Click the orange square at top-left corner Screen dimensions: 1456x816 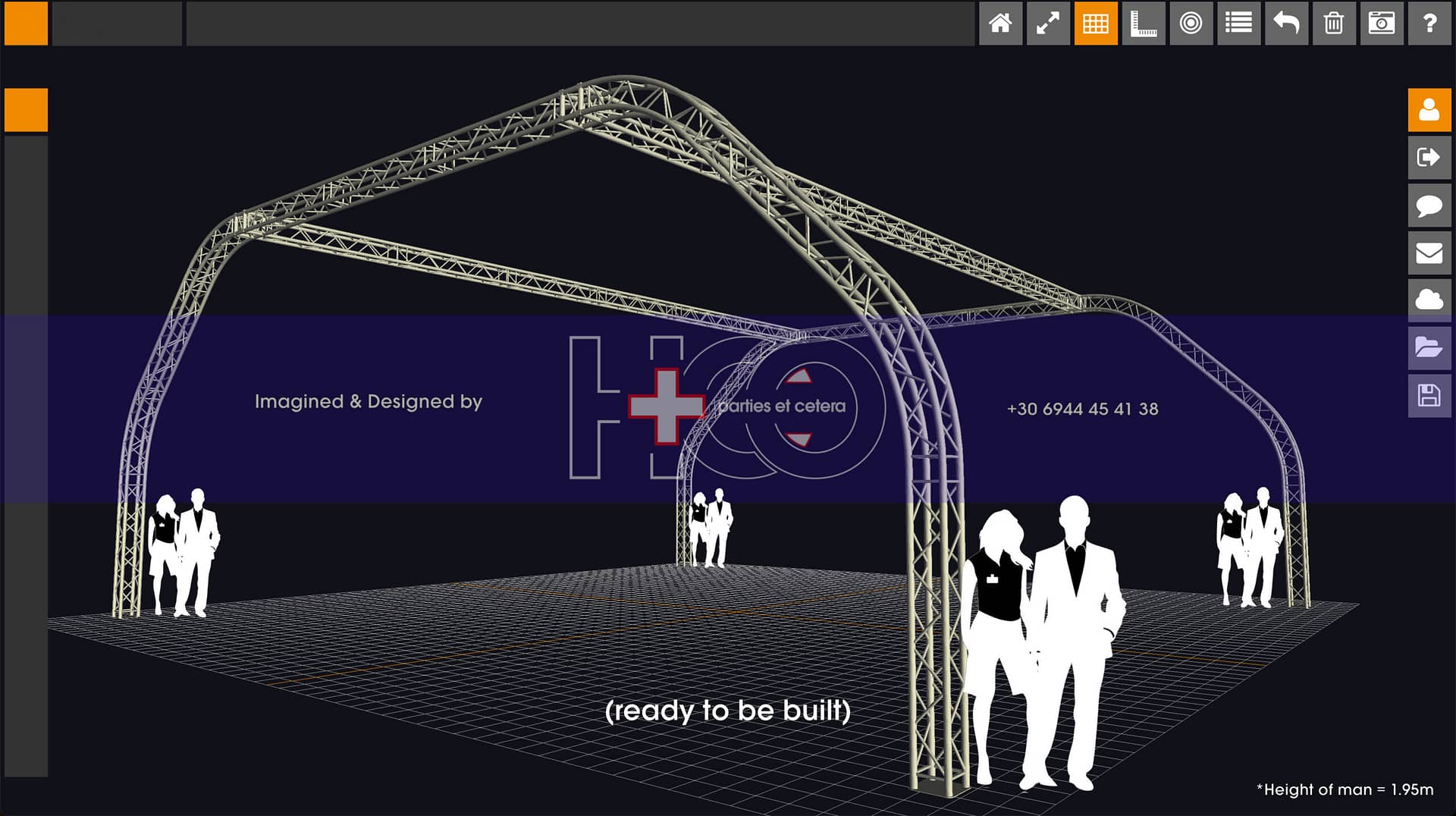(26, 24)
